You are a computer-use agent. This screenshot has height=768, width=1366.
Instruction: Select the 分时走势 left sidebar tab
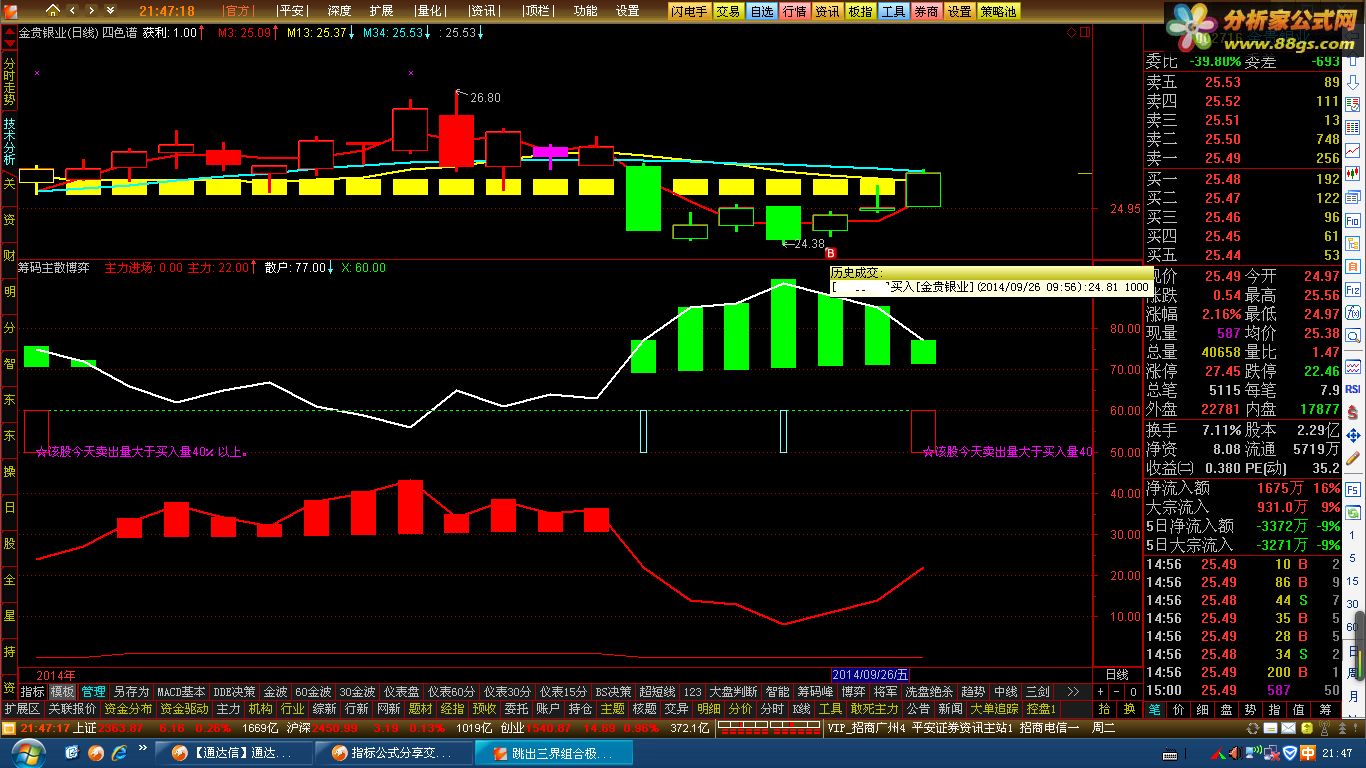(x=9, y=83)
